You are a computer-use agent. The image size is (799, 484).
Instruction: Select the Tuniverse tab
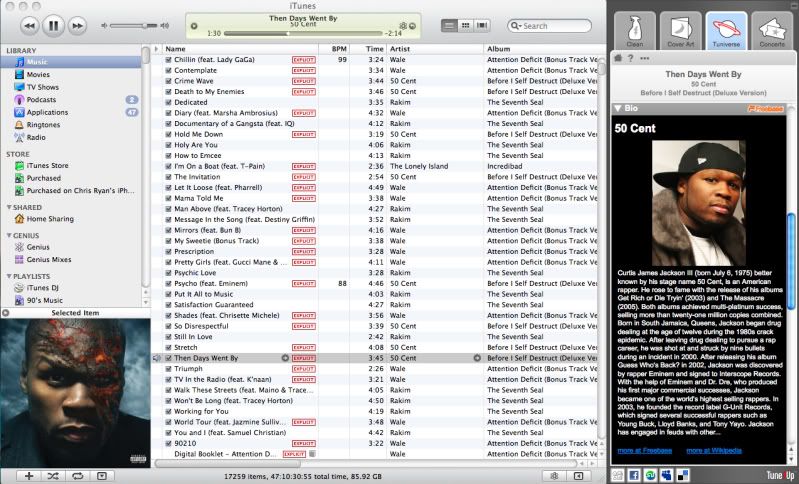pos(726,31)
